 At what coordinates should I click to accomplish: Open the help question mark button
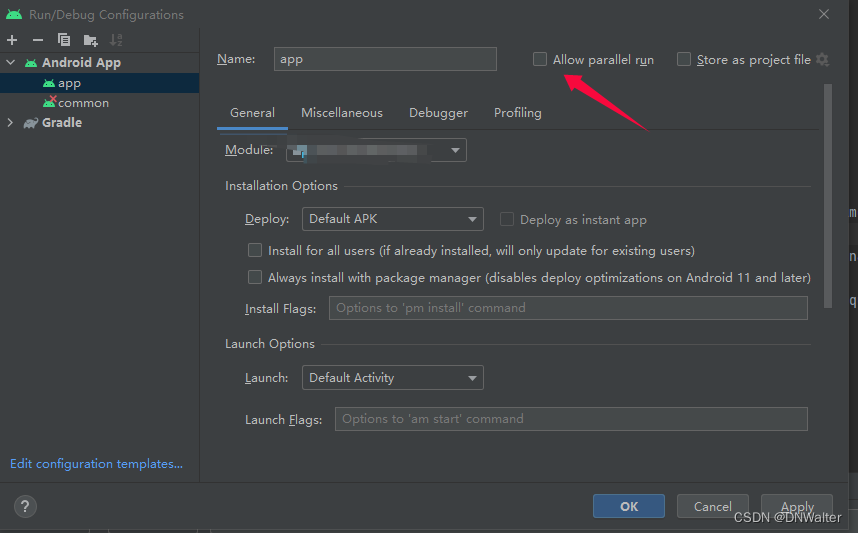pos(25,506)
